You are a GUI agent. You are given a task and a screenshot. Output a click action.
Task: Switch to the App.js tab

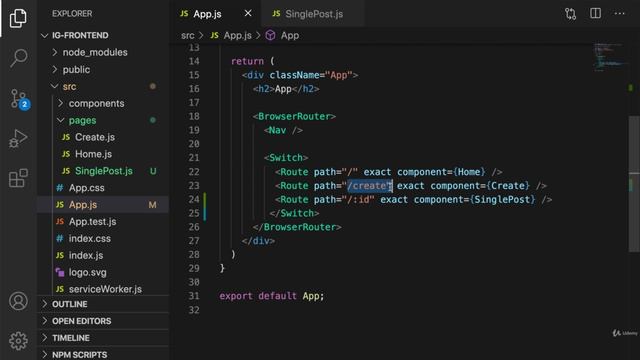point(207,14)
